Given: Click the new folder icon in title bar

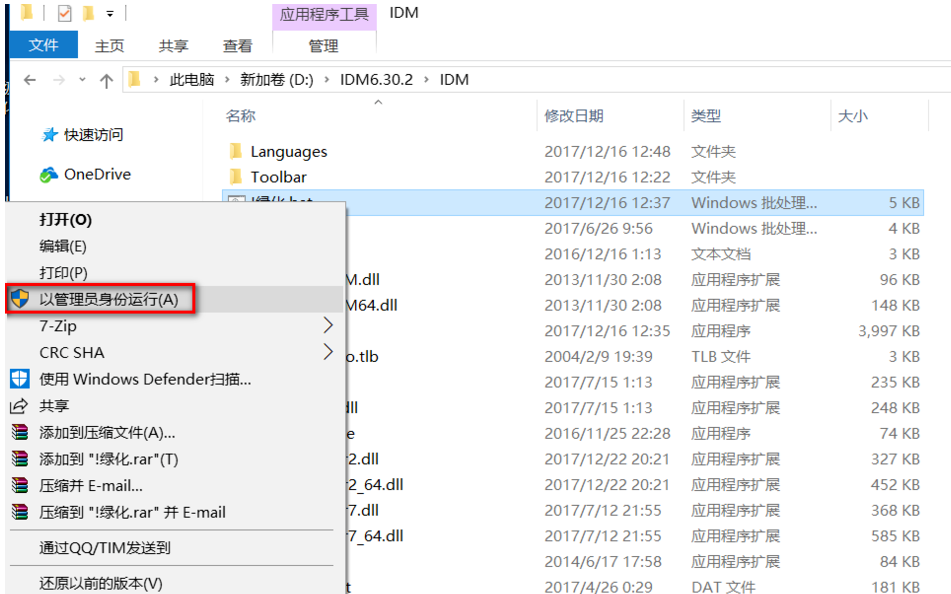Looking at the screenshot, I should [89, 13].
